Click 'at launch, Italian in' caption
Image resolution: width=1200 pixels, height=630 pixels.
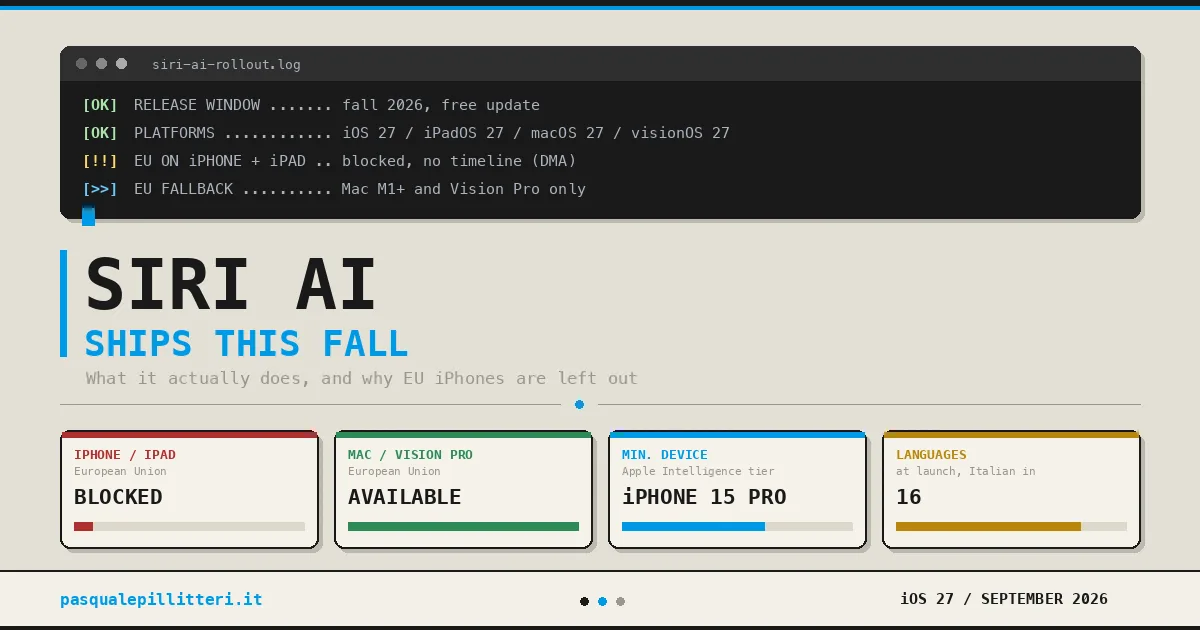(965, 471)
